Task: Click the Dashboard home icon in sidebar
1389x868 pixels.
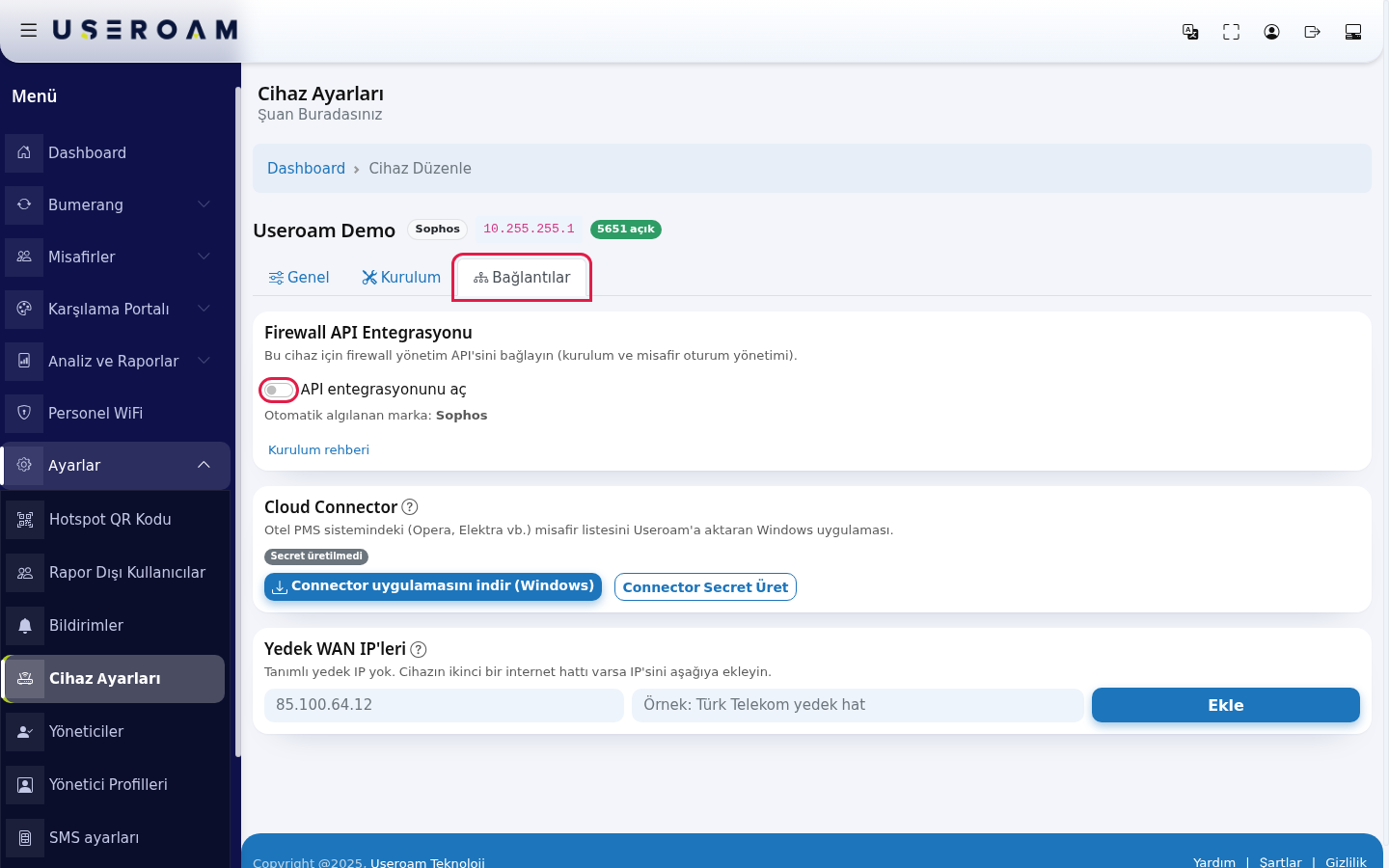Action: pos(24,152)
